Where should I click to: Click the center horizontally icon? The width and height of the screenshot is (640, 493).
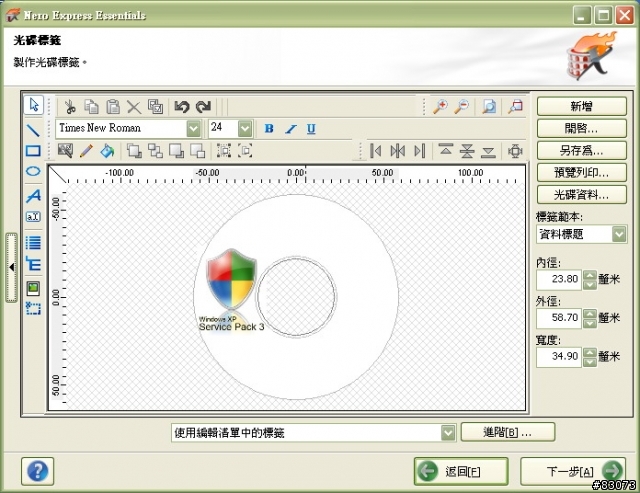pyautogui.click(x=398, y=151)
